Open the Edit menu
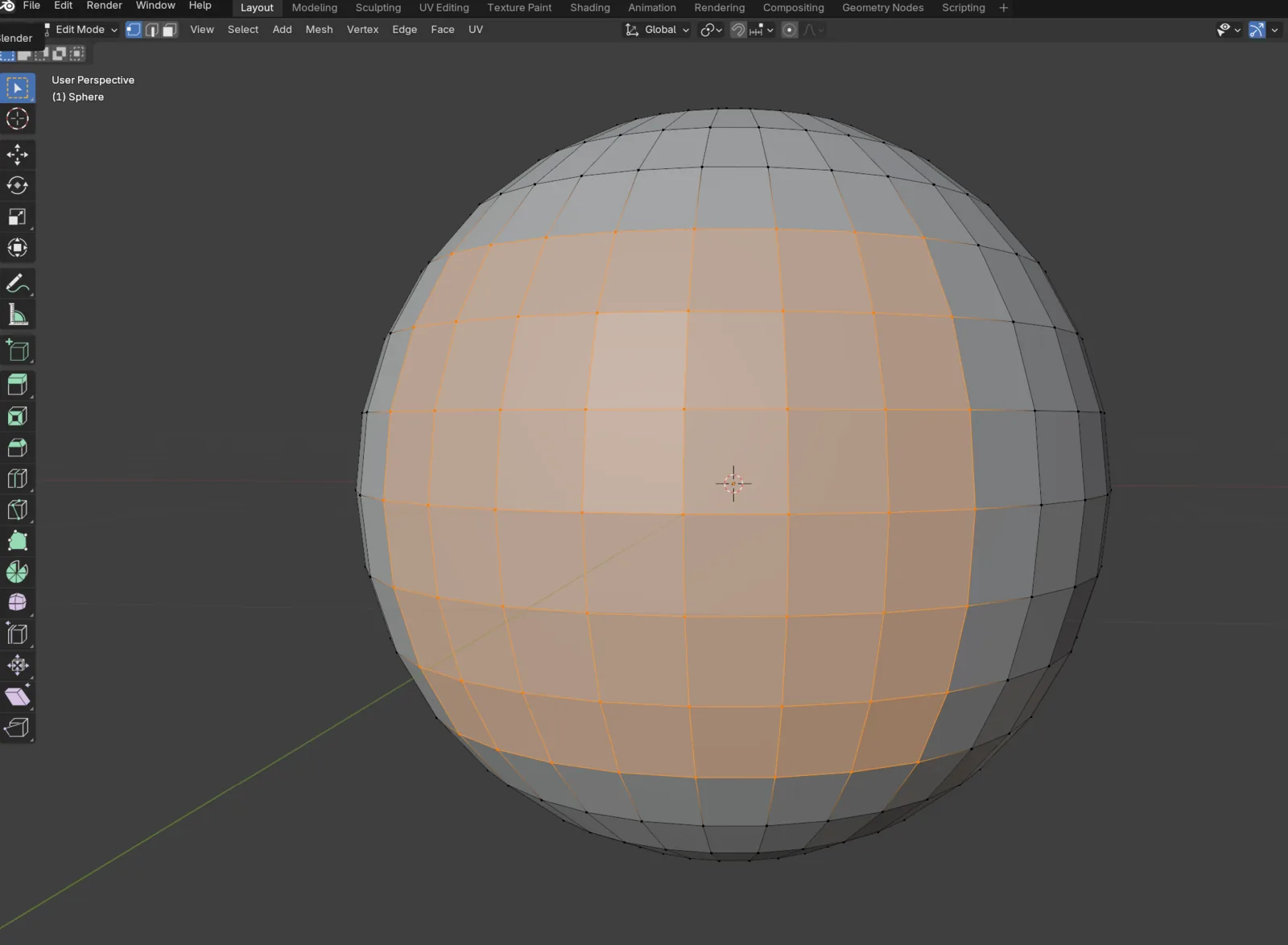Screen dimensions: 1288x945 click(63, 6)
